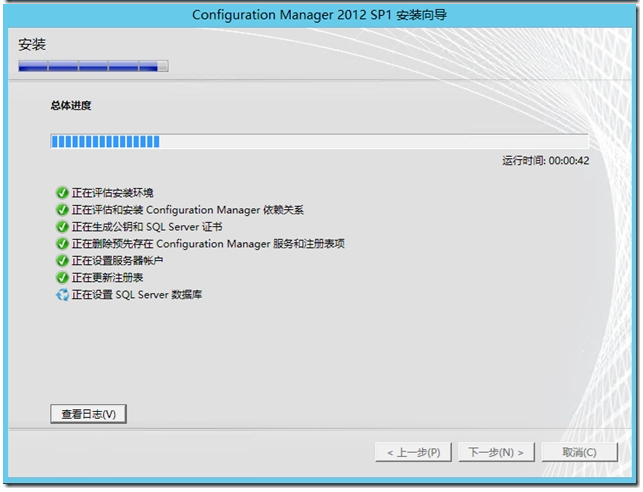
Task: Click the check icon beside 正在设置服务器帐户
Action: coord(62,261)
